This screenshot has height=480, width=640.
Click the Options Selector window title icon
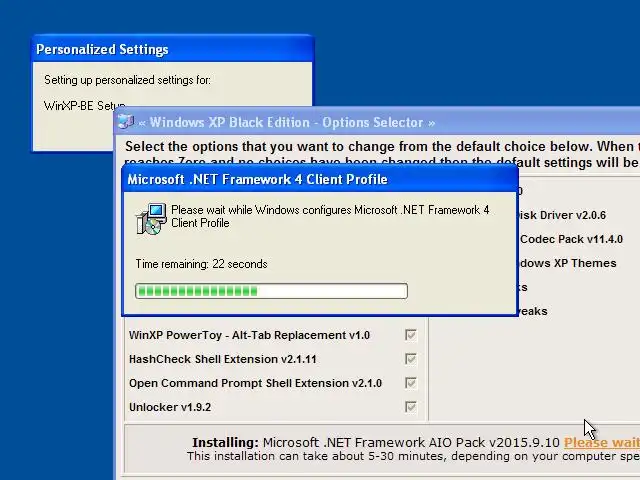(125, 121)
